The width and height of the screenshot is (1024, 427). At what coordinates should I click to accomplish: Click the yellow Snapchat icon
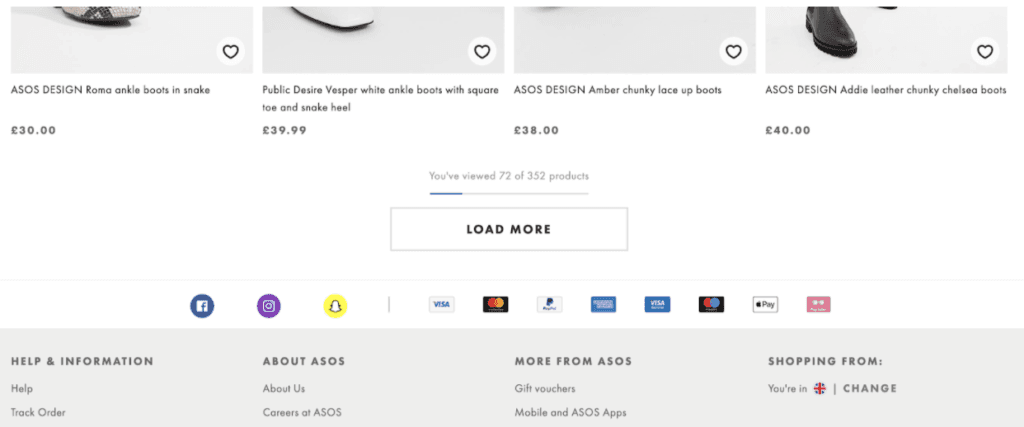coord(335,306)
